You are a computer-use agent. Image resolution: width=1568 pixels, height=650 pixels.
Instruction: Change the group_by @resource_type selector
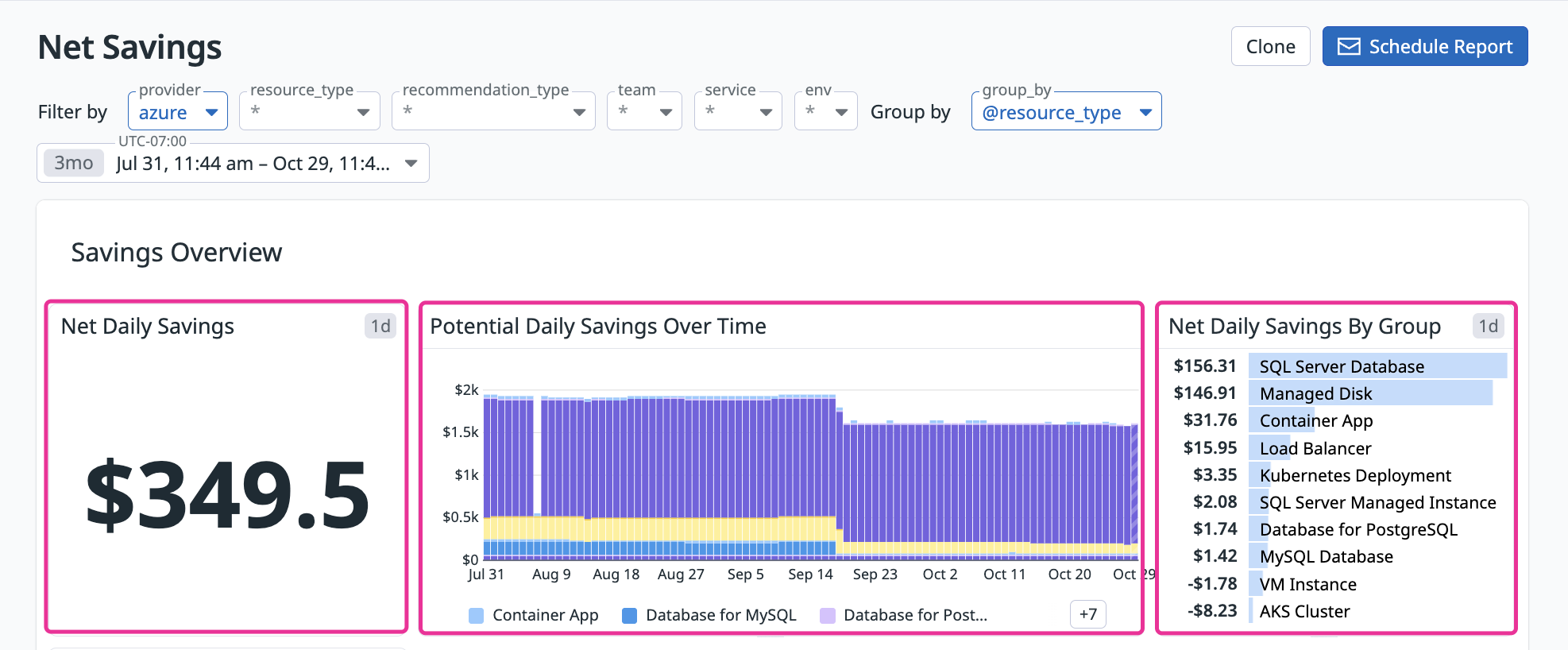click(1065, 112)
